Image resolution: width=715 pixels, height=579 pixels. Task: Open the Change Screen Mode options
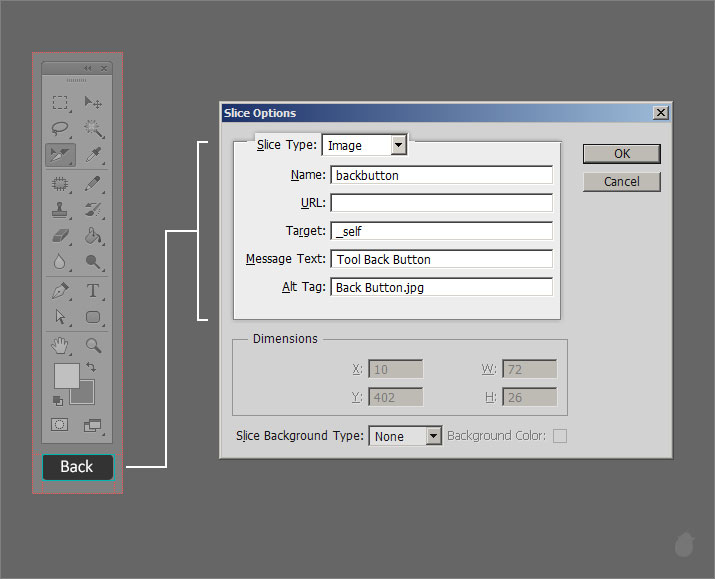point(93,424)
